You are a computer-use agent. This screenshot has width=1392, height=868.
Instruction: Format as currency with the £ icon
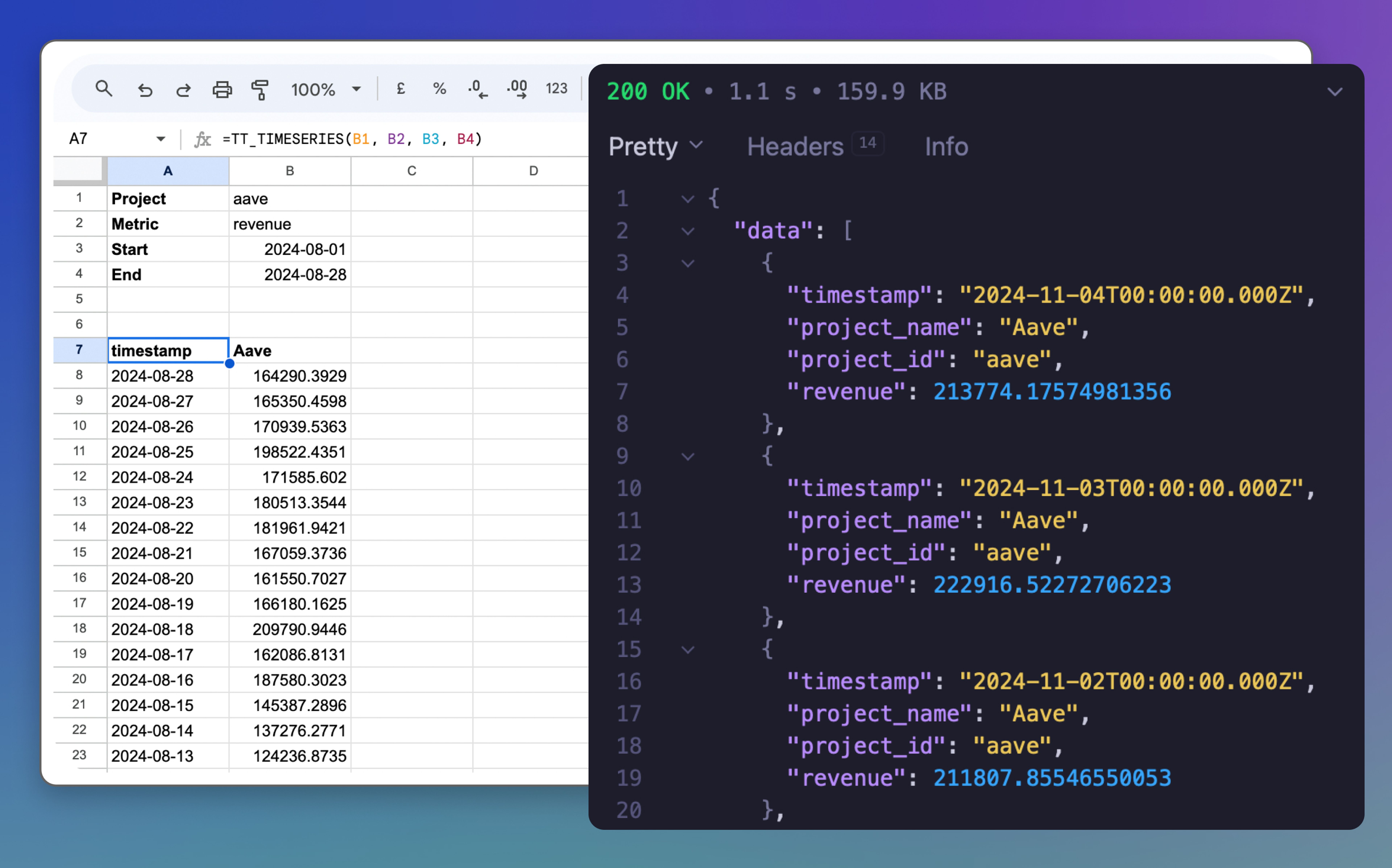(401, 88)
